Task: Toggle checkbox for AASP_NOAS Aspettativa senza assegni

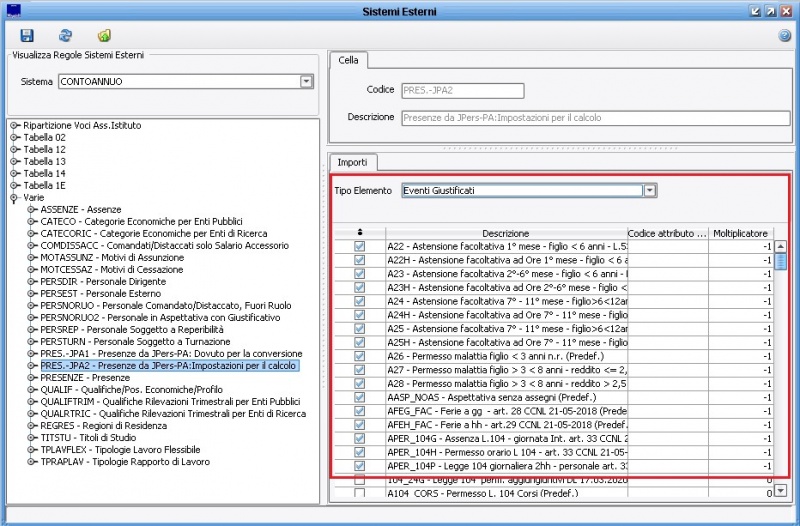Action: (359, 397)
